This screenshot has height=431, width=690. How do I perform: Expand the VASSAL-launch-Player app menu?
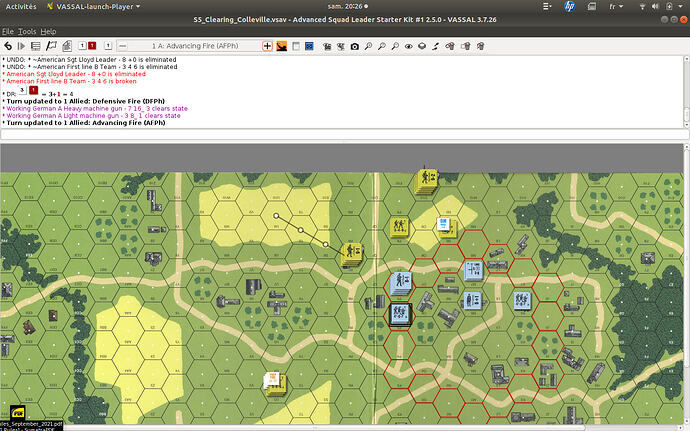pyautogui.click(x=93, y=7)
